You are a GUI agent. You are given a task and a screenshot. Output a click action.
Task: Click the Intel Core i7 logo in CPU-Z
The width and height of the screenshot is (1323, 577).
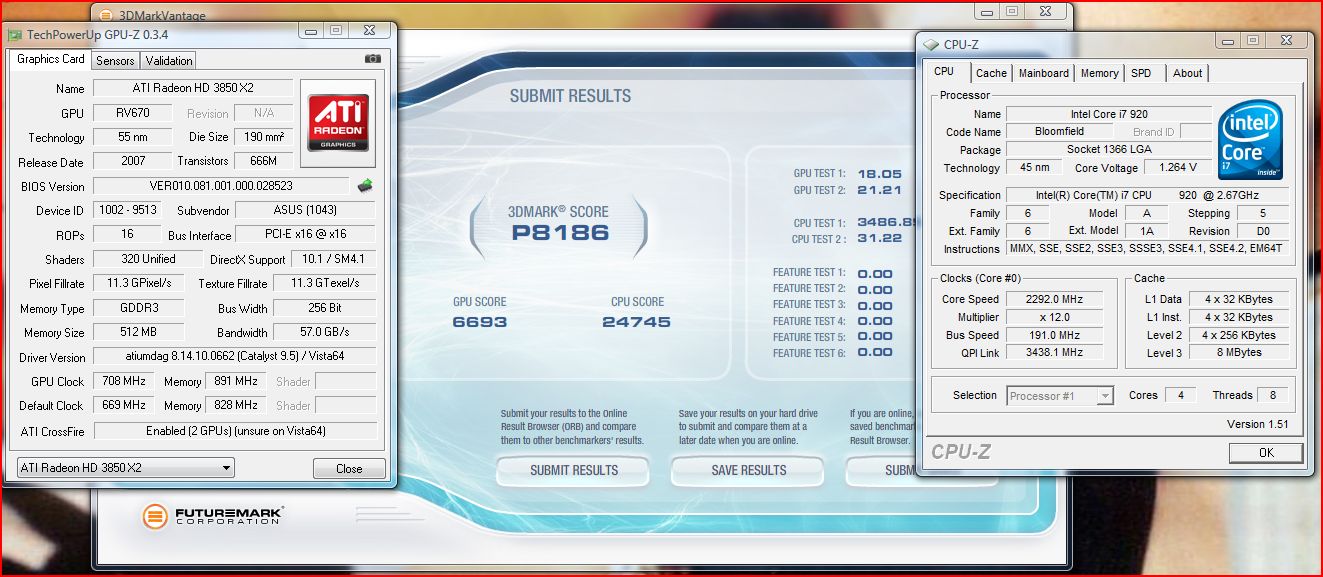click(x=1251, y=139)
